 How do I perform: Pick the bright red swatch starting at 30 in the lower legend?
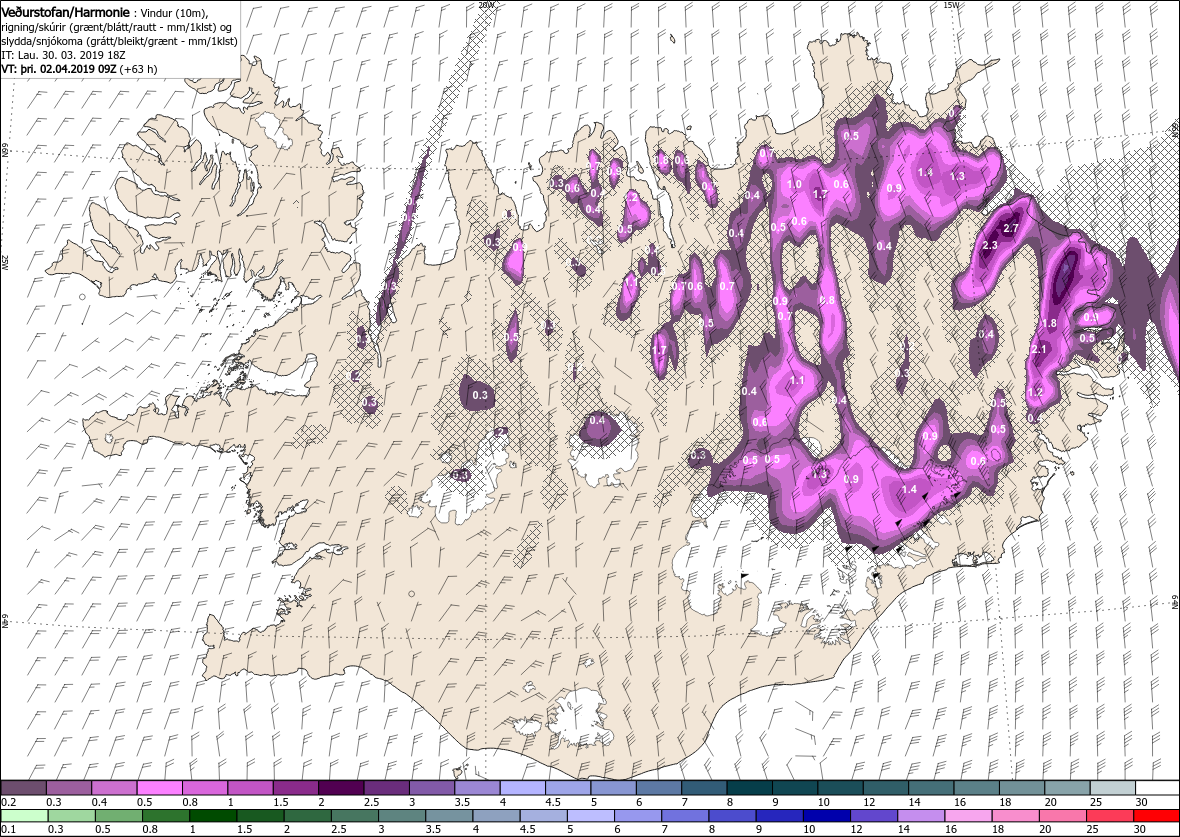pos(1157,816)
